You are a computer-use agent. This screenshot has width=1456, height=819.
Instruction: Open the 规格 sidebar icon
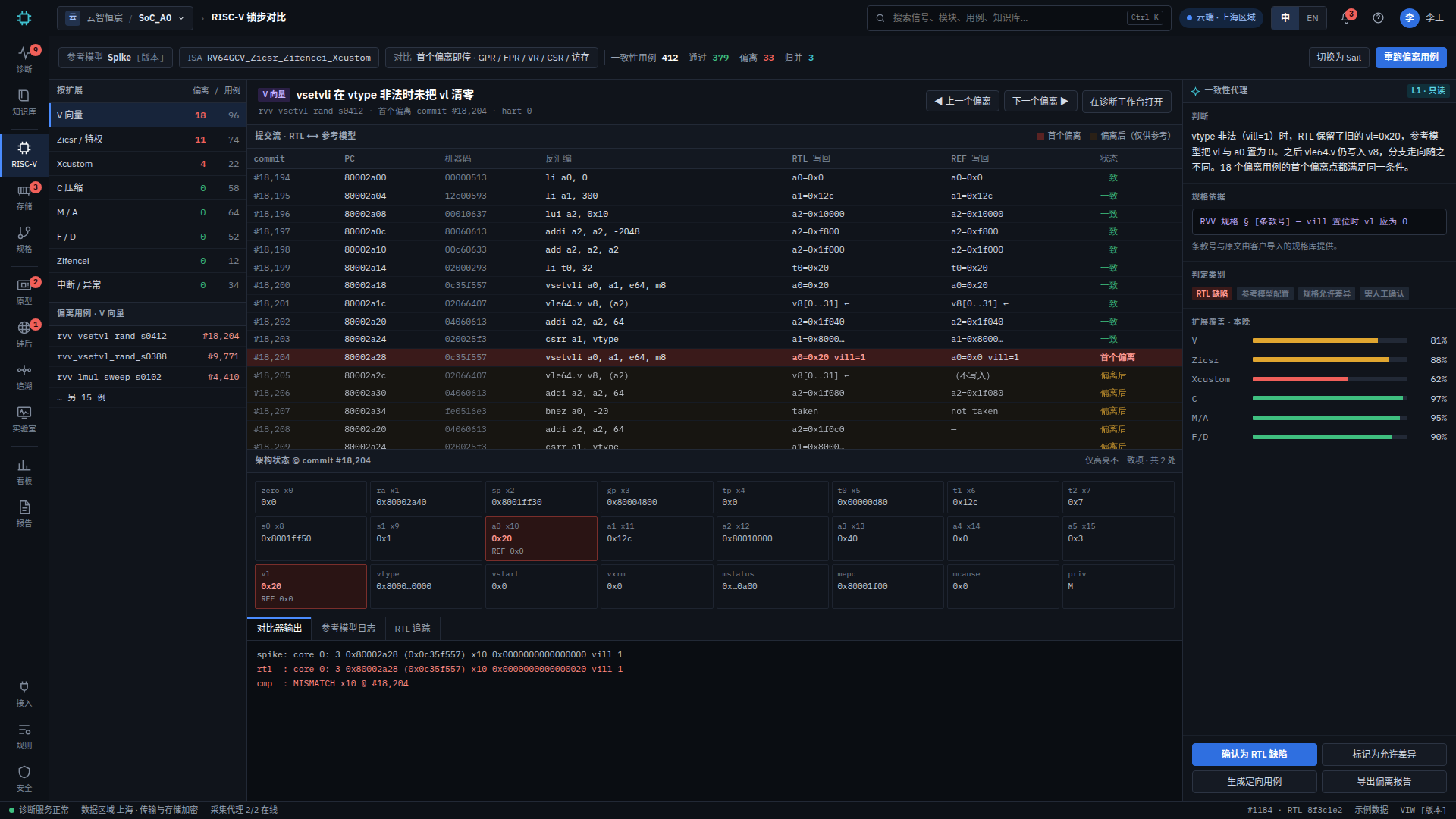24,239
